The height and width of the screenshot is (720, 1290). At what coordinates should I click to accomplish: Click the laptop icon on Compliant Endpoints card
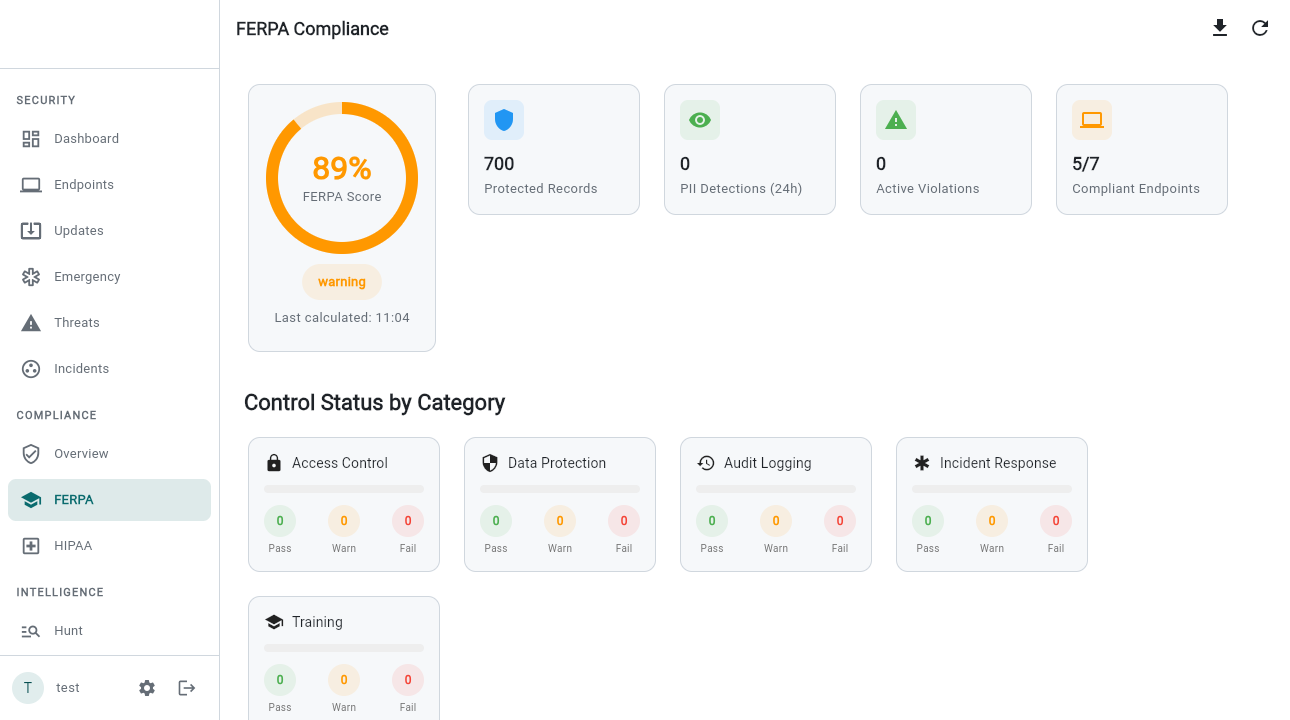[x=1091, y=119]
